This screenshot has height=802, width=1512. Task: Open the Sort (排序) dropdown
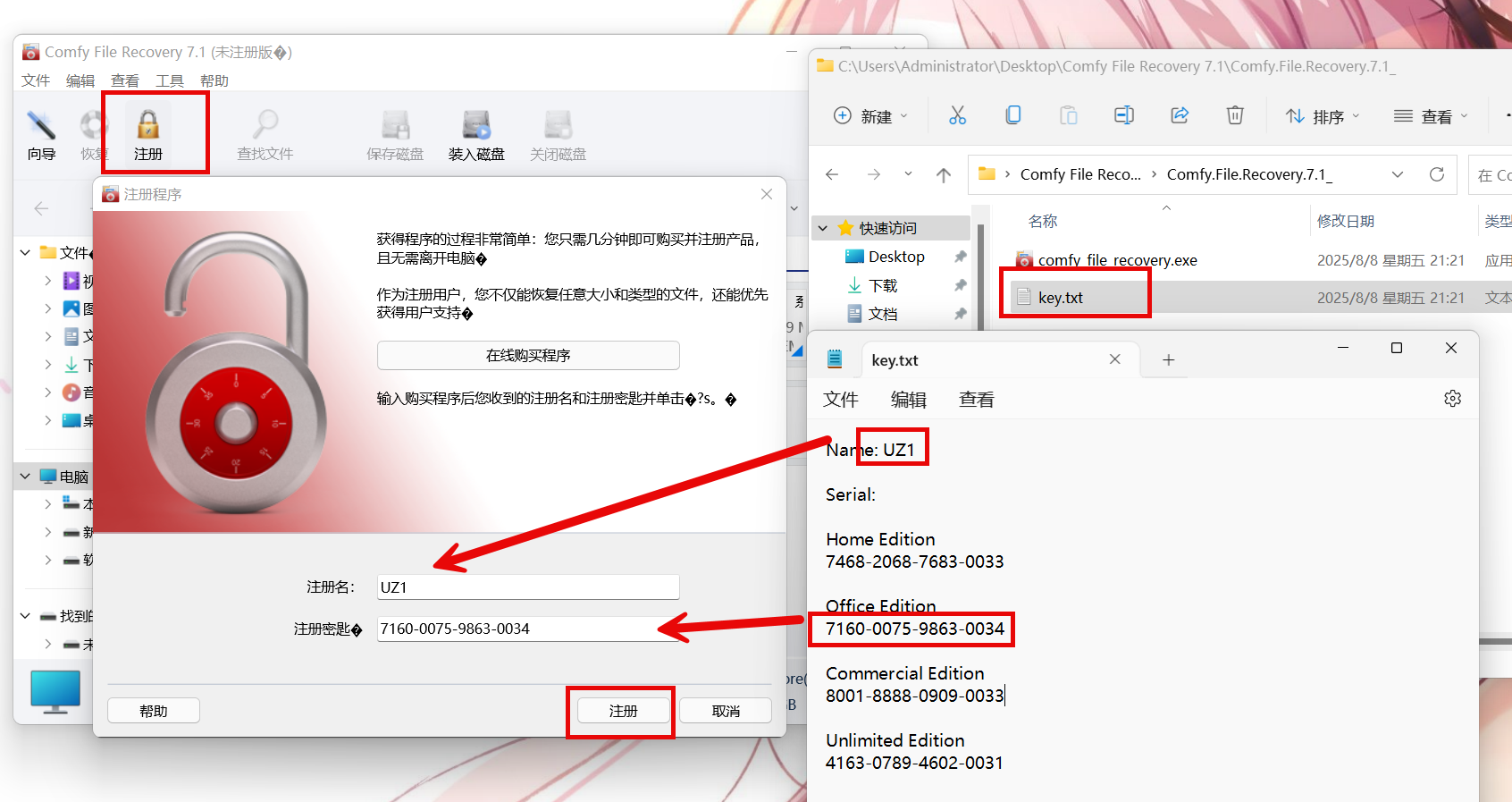tap(1323, 116)
